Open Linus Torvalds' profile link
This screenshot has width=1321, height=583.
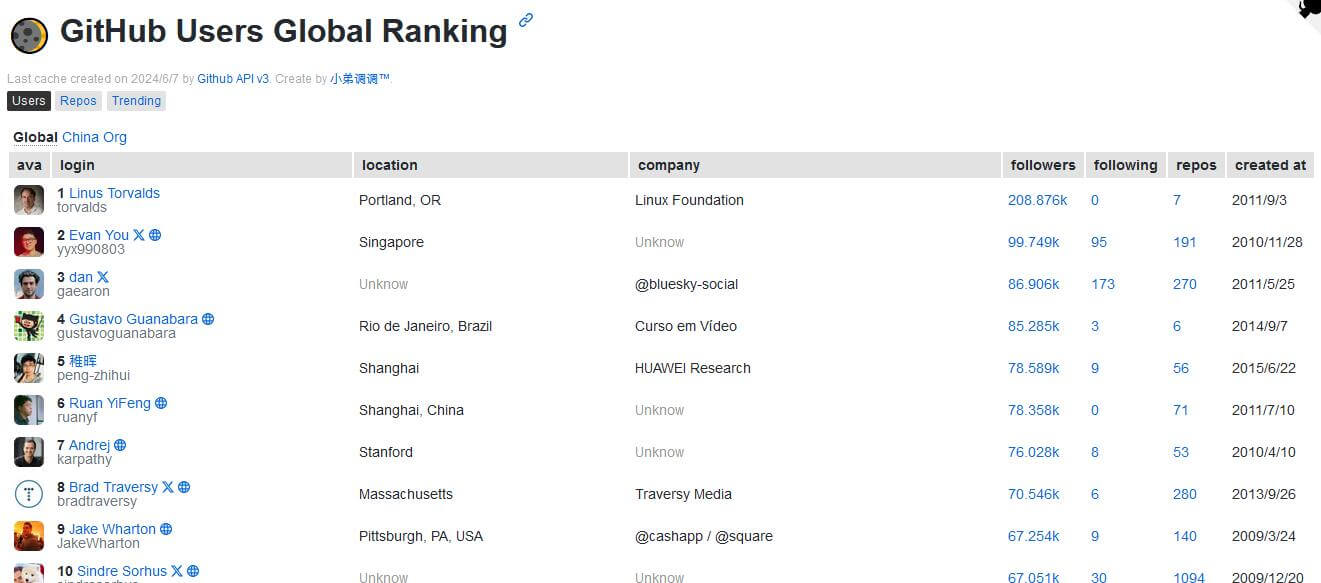(x=114, y=193)
